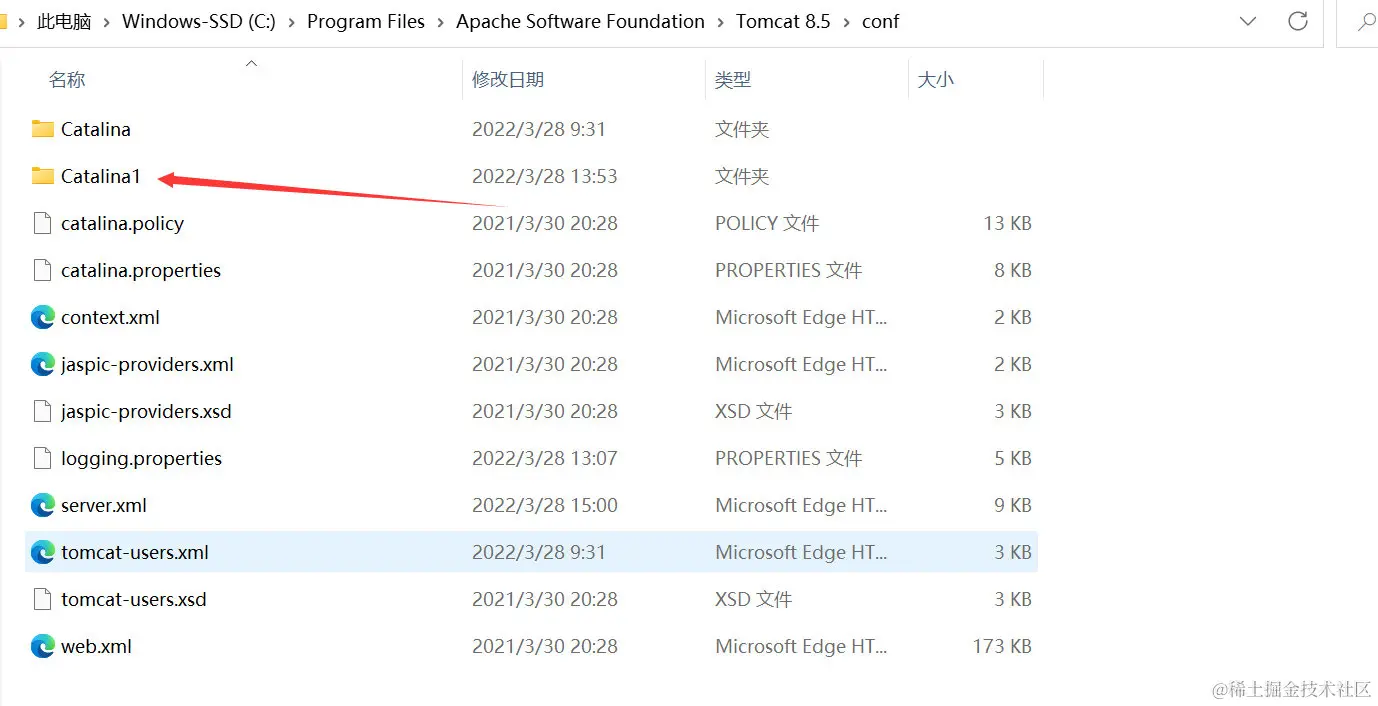Click the logging.properties file icon
This screenshot has width=1378, height=706.
coord(42,458)
